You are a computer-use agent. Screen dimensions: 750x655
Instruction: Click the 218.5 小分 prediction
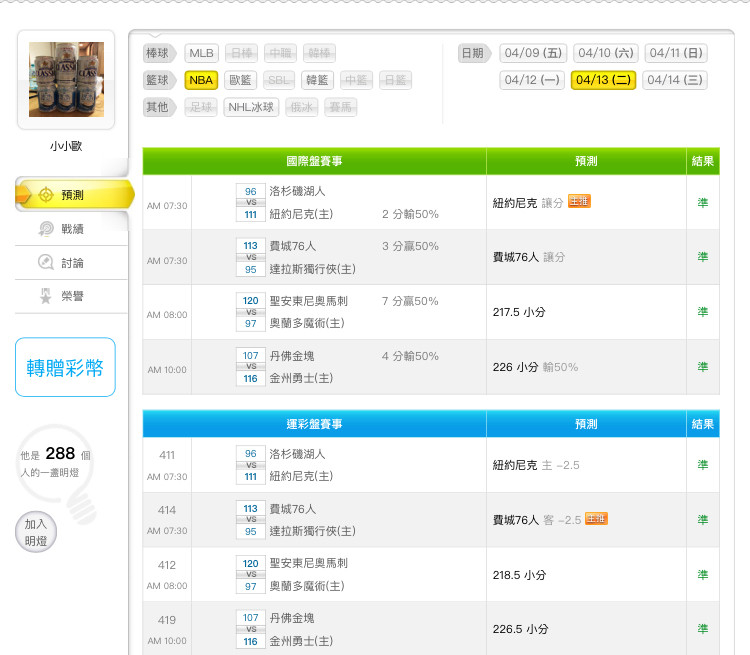(x=519, y=575)
